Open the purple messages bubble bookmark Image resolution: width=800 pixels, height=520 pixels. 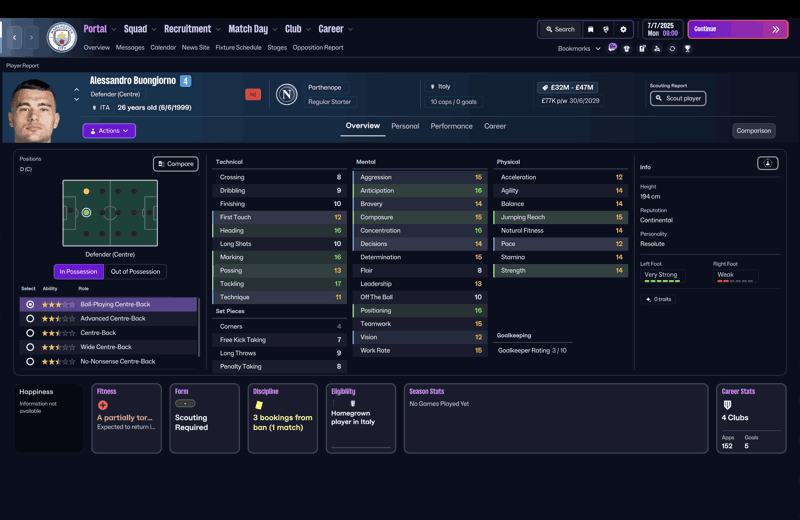click(x=612, y=48)
